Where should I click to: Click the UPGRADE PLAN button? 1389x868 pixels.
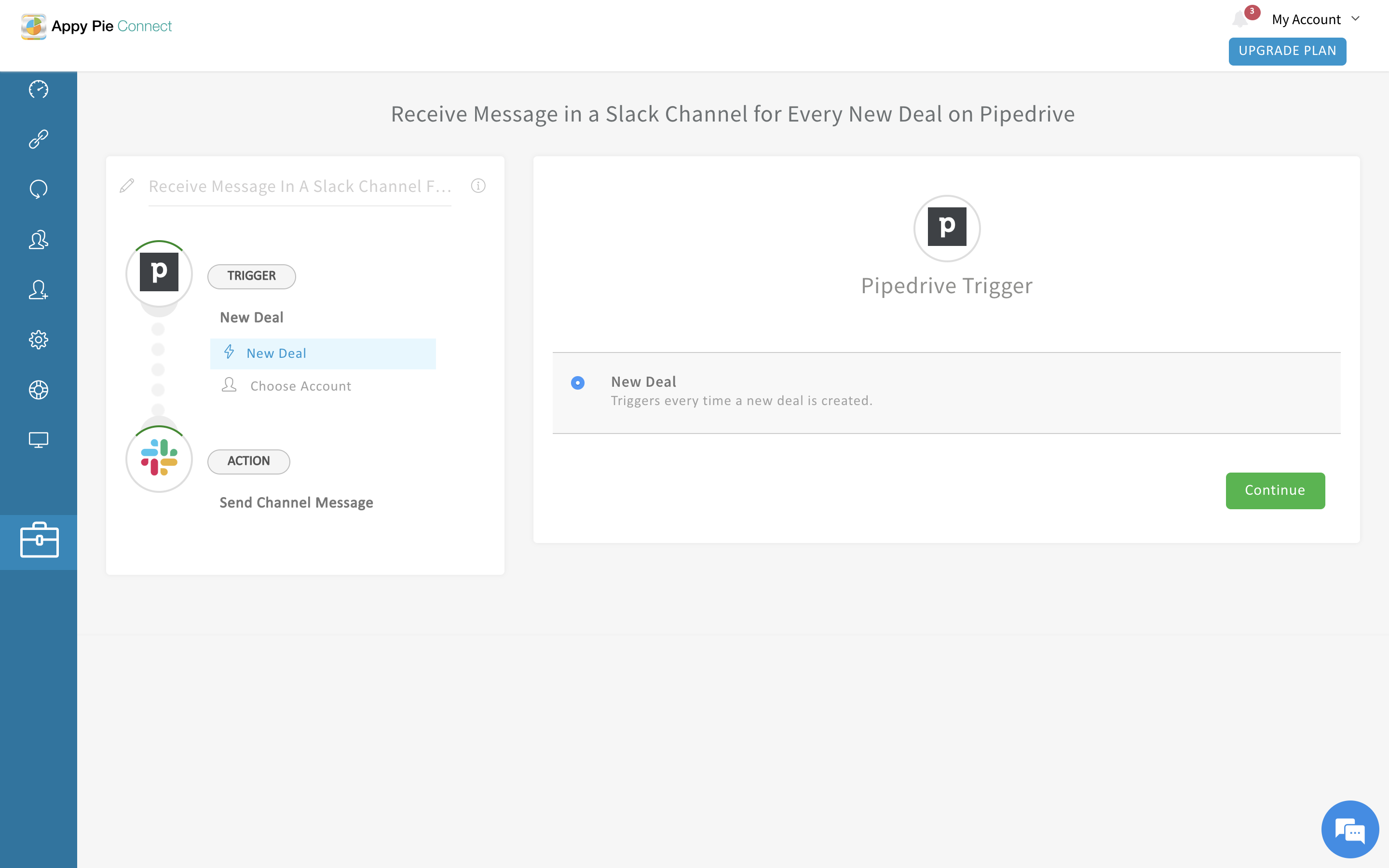1287,51
